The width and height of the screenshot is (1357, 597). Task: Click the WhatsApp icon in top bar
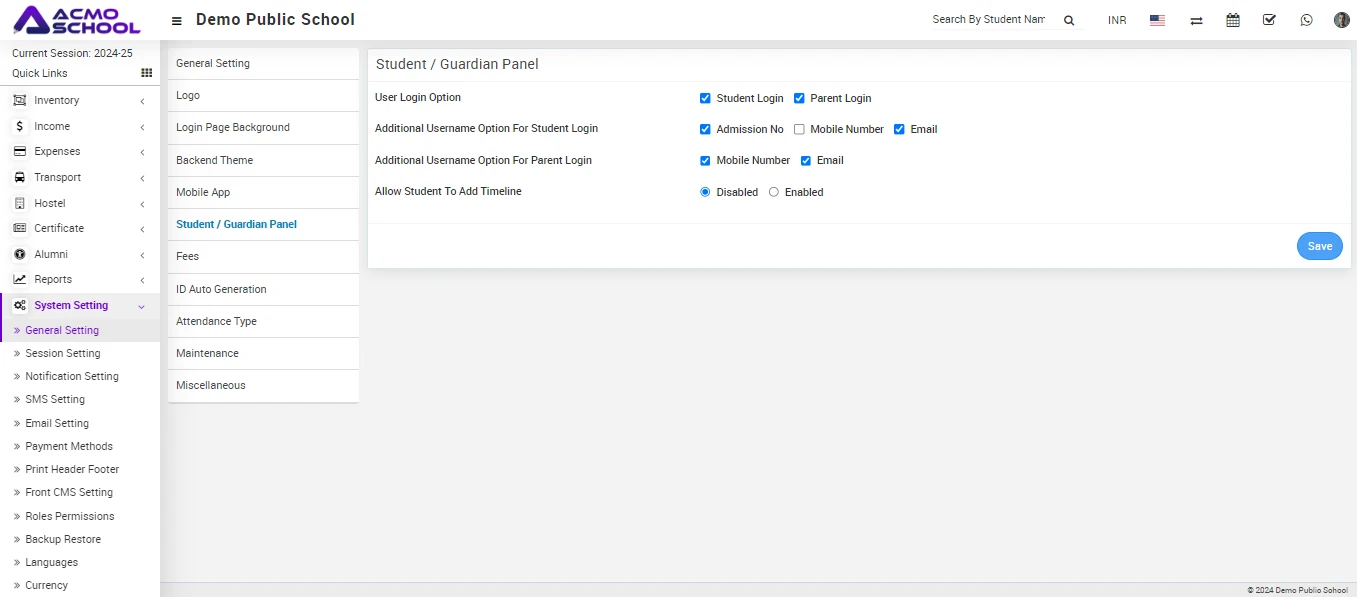(x=1306, y=20)
